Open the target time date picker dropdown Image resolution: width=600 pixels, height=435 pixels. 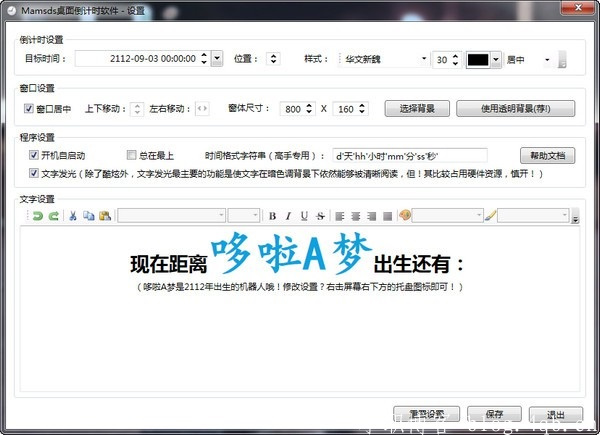coord(218,60)
